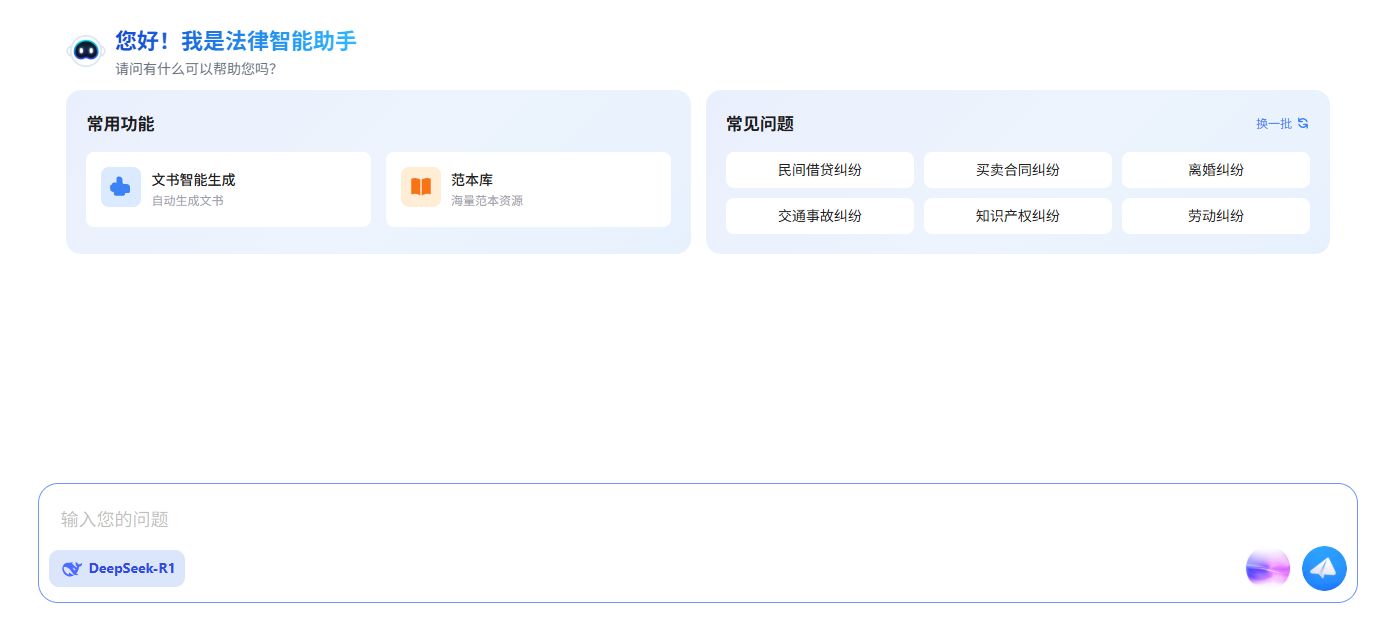Screen dimensions: 1388x619
Task: Click the whale logo on the DeepSeek-R1 chip
Action: pos(71,569)
